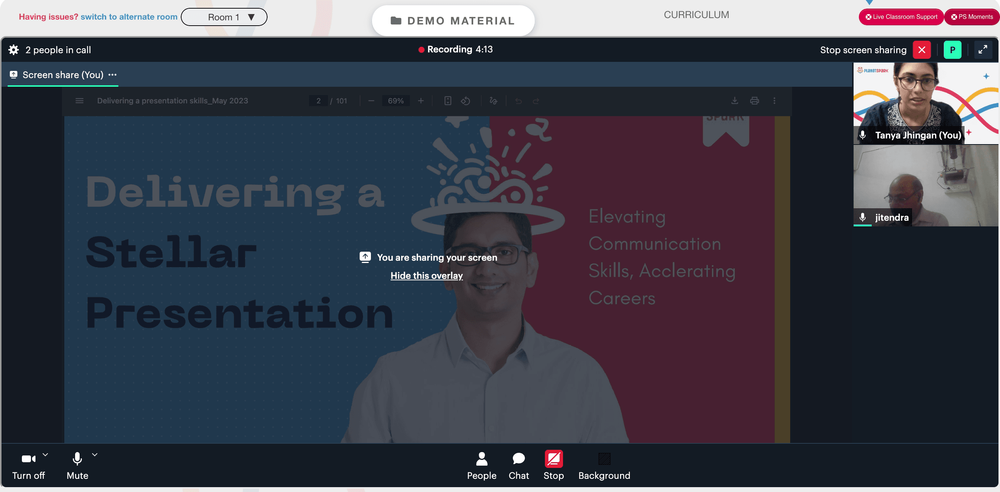Click the 2 people in call label
Image resolution: width=1000 pixels, height=492 pixels.
(58, 50)
